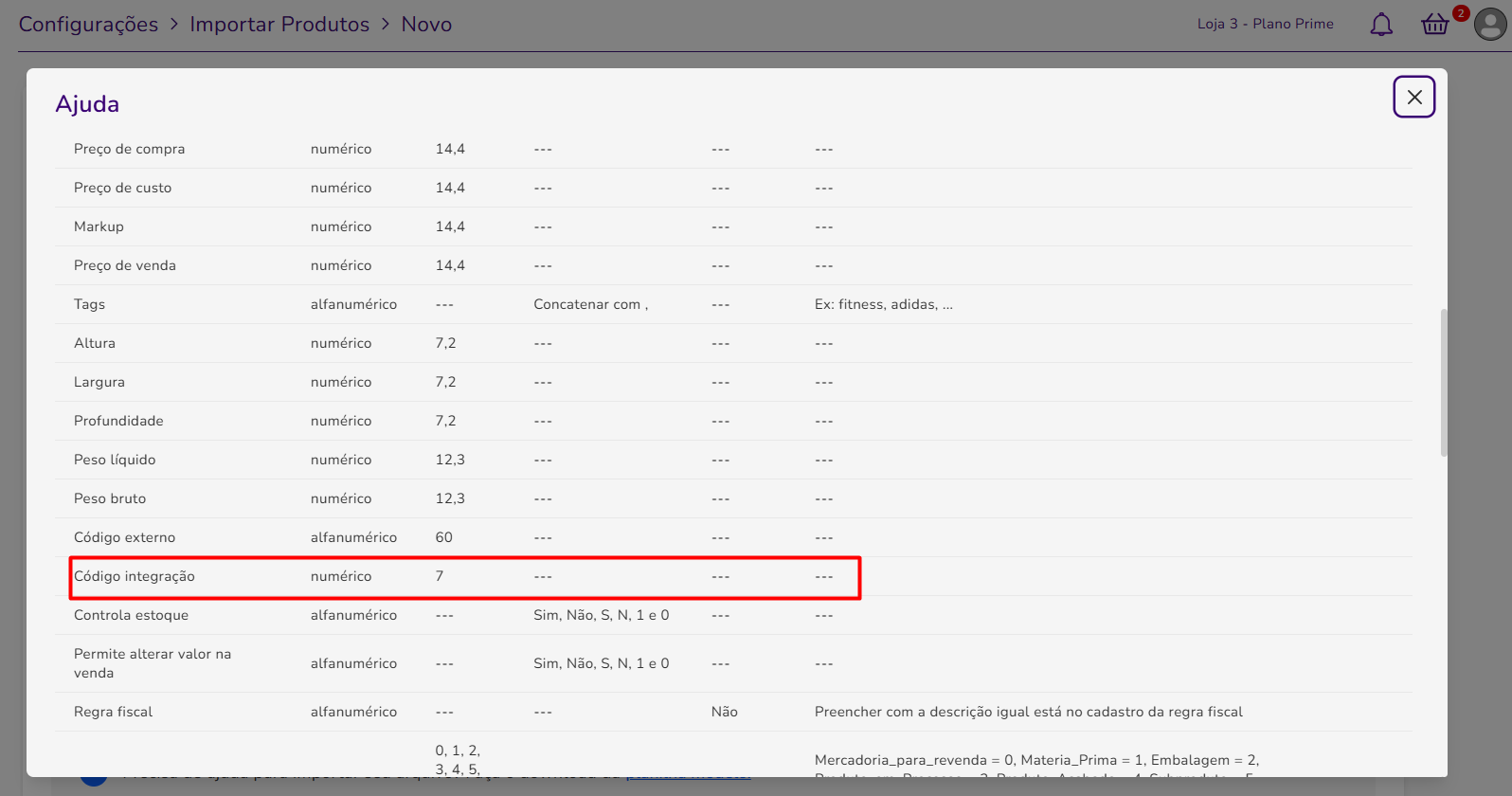Image resolution: width=1512 pixels, height=796 pixels.
Task: Click 'alfanumérico' type in Tags row
Action: 354,304
